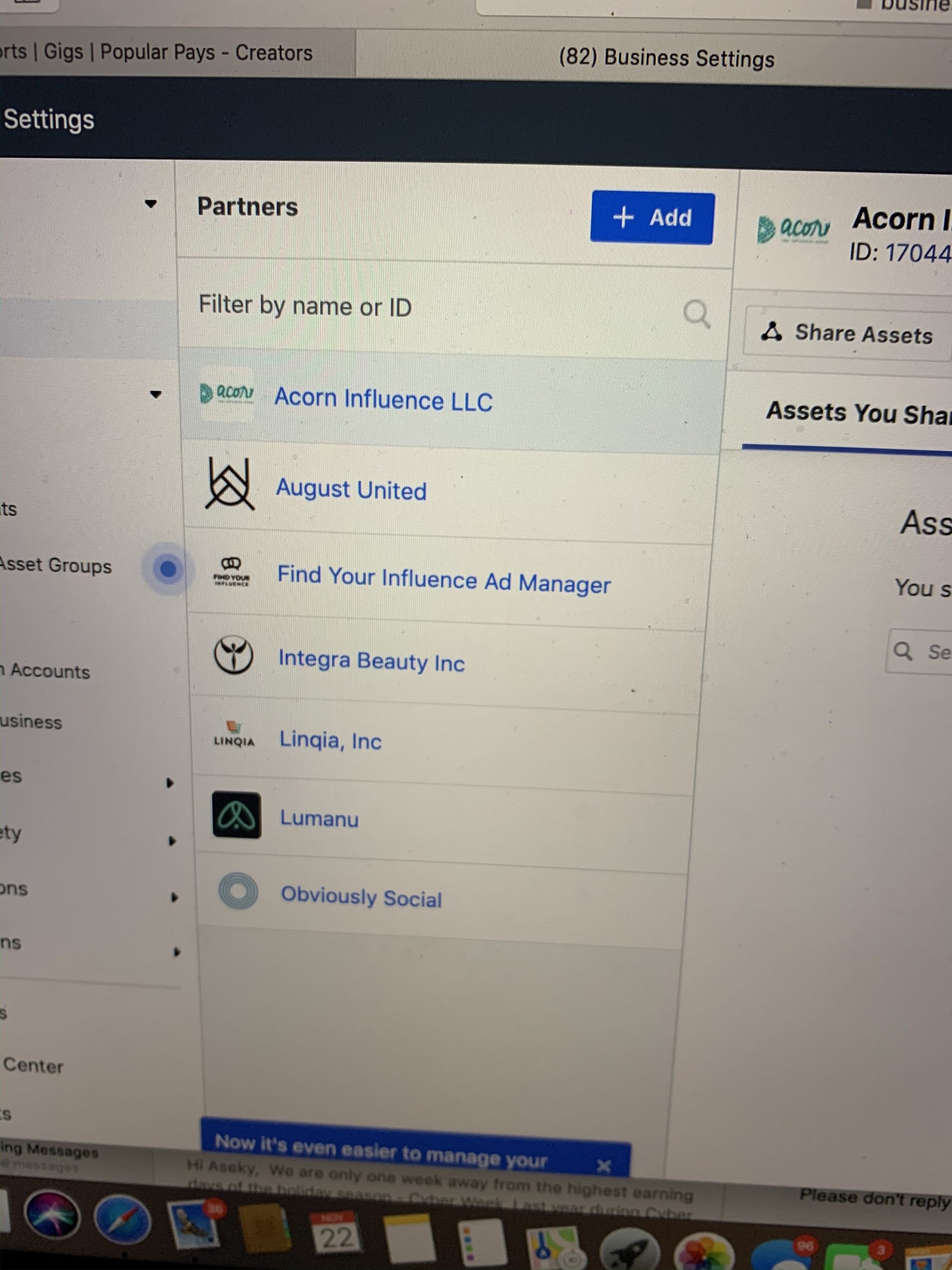Open Calendar from the dock
This screenshot has width=952, height=1270.
pos(336,1233)
